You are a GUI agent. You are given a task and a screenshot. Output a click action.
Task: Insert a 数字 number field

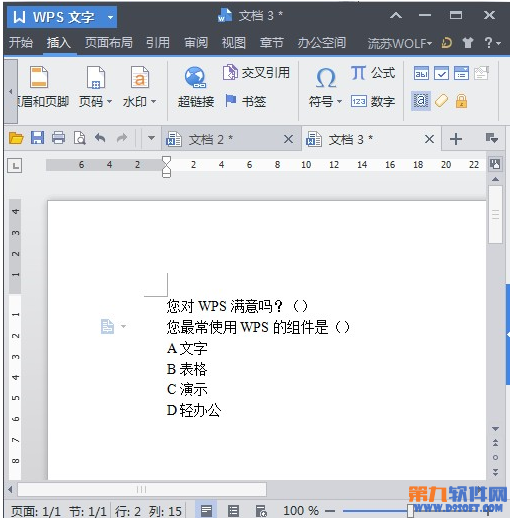(x=373, y=101)
